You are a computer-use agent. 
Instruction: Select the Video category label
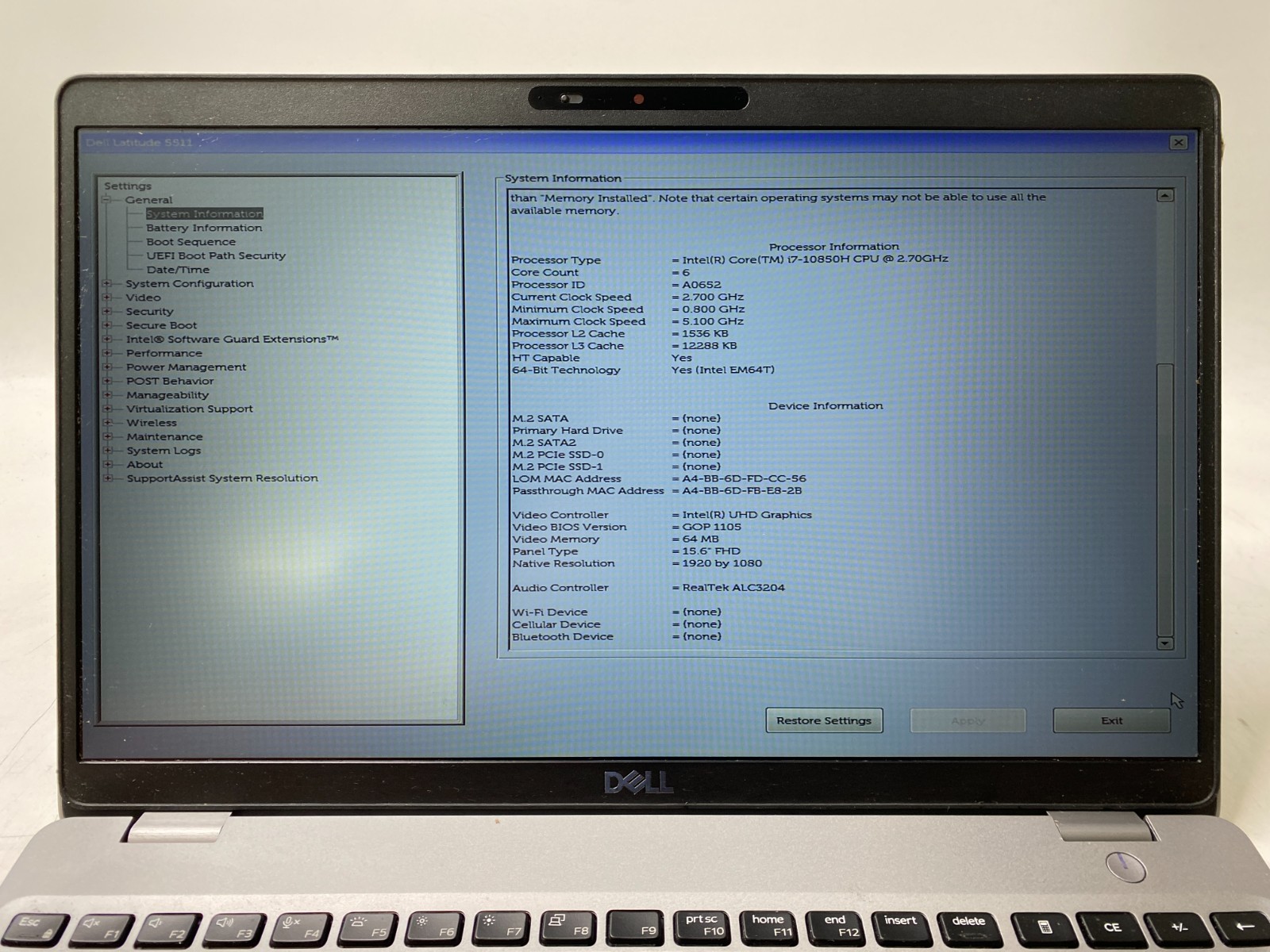(143, 297)
